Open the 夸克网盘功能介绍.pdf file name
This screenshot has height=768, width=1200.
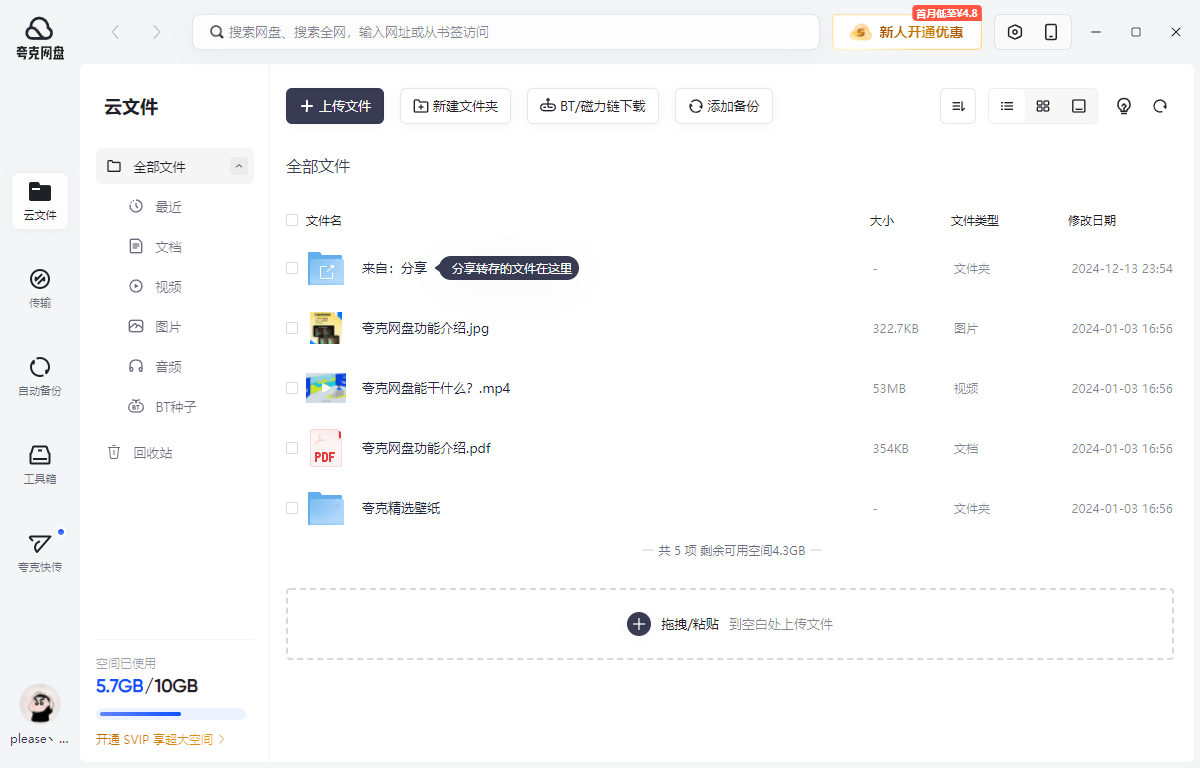tap(426, 448)
